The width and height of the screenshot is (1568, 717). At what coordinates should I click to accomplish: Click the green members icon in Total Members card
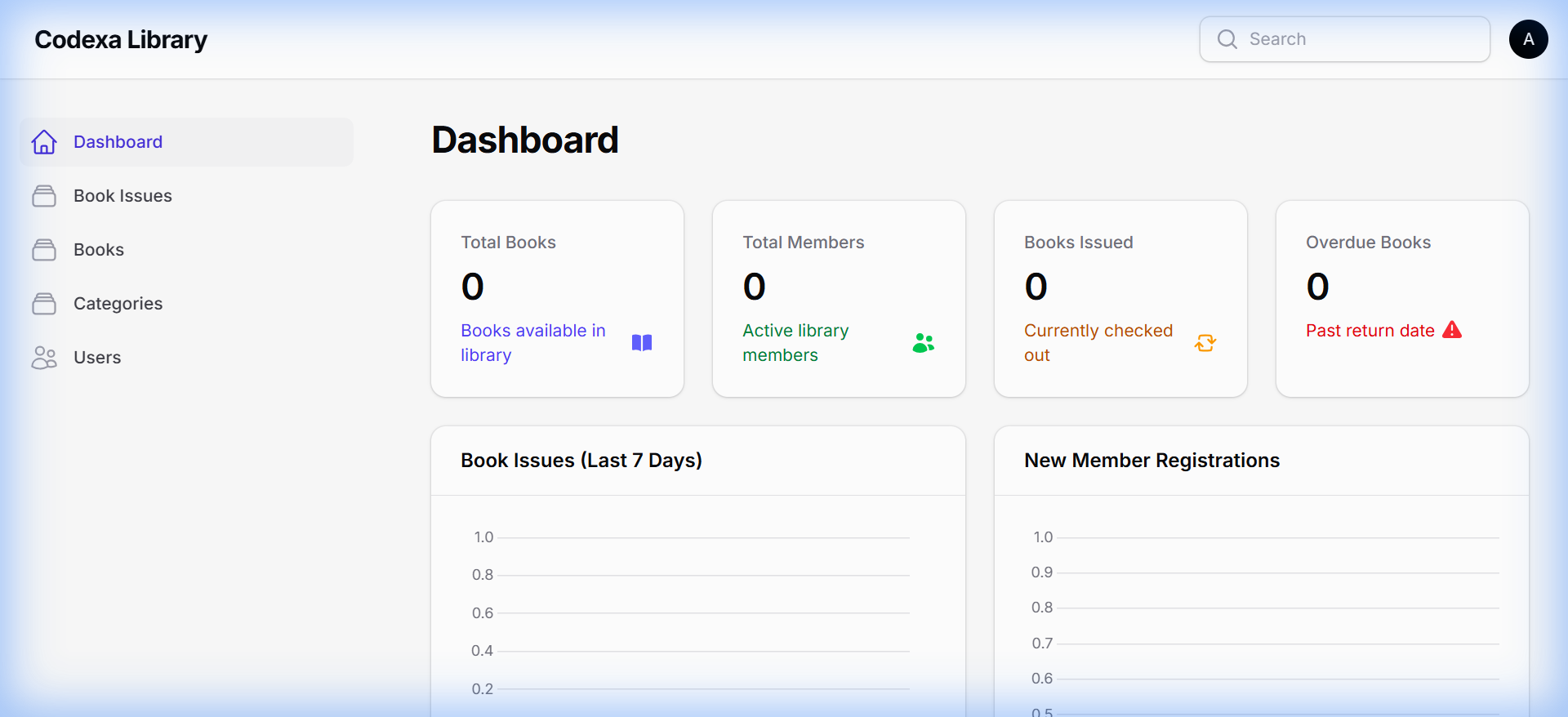tap(924, 343)
